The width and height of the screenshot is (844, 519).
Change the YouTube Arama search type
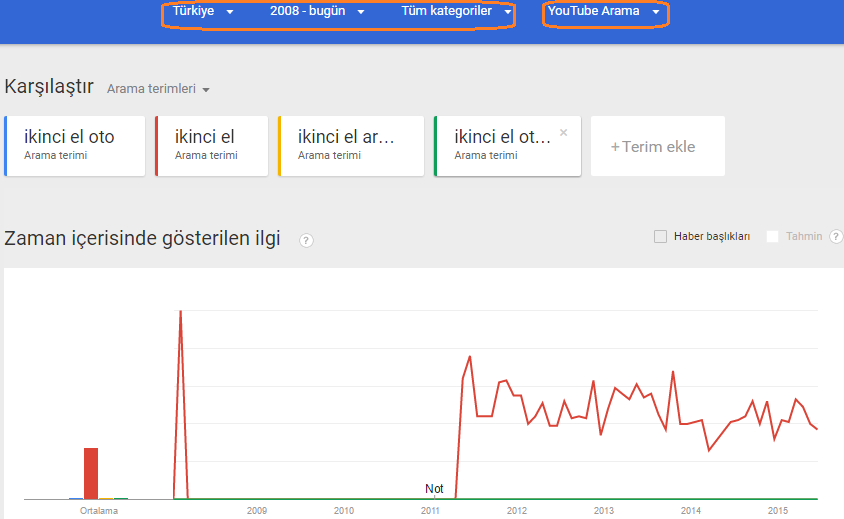point(603,11)
